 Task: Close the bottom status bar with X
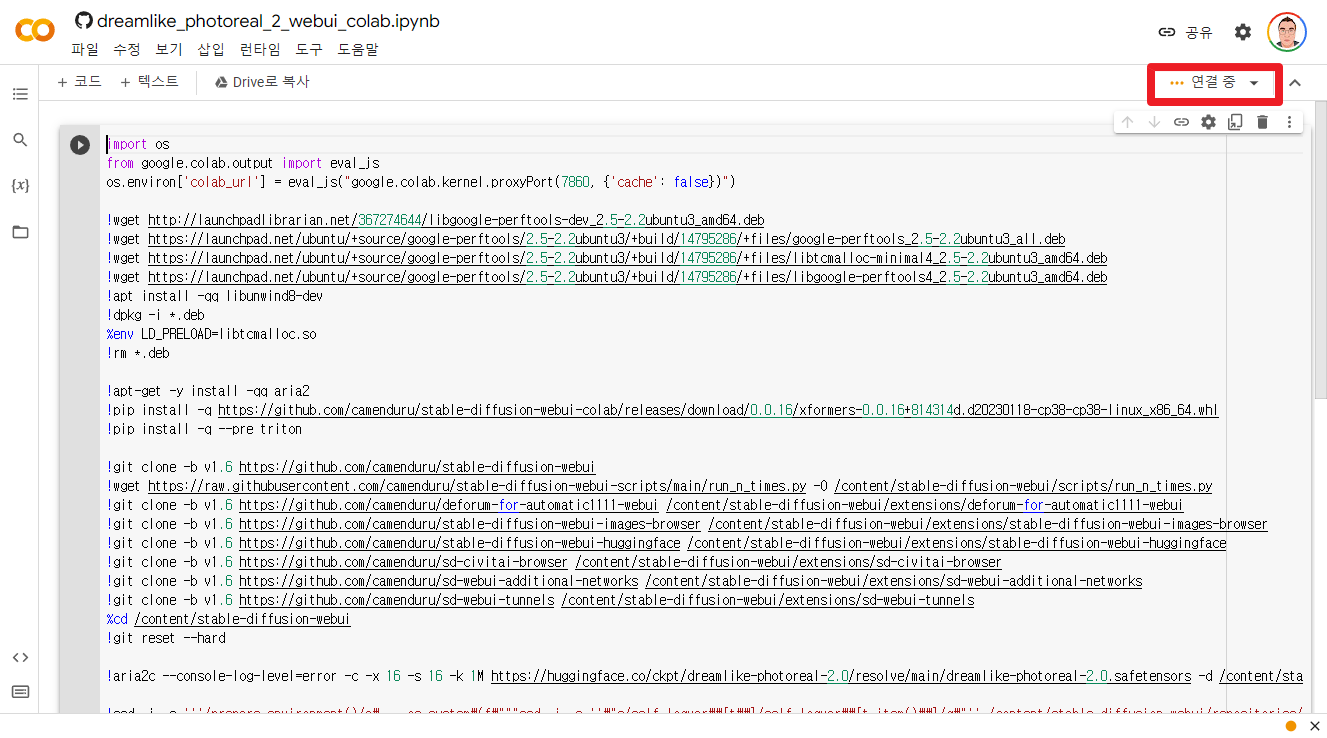tap(1315, 726)
